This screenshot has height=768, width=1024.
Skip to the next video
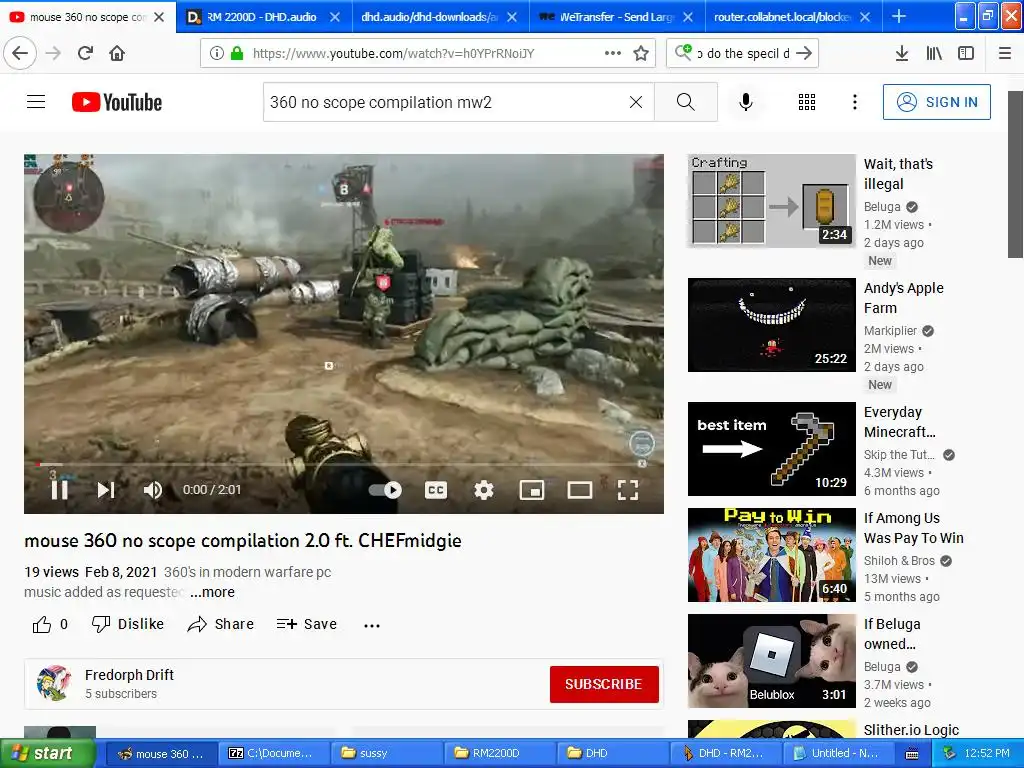tap(106, 490)
